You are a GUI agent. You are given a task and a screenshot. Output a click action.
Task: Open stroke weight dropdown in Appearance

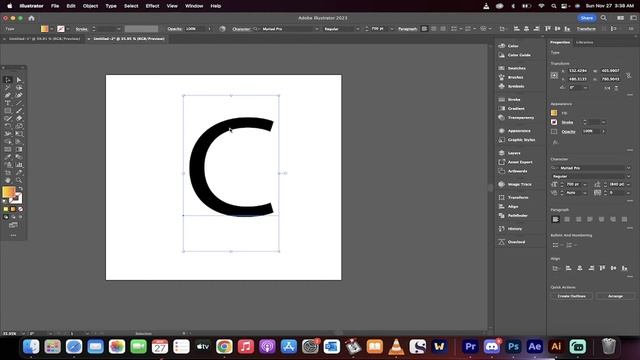[603, 122]
